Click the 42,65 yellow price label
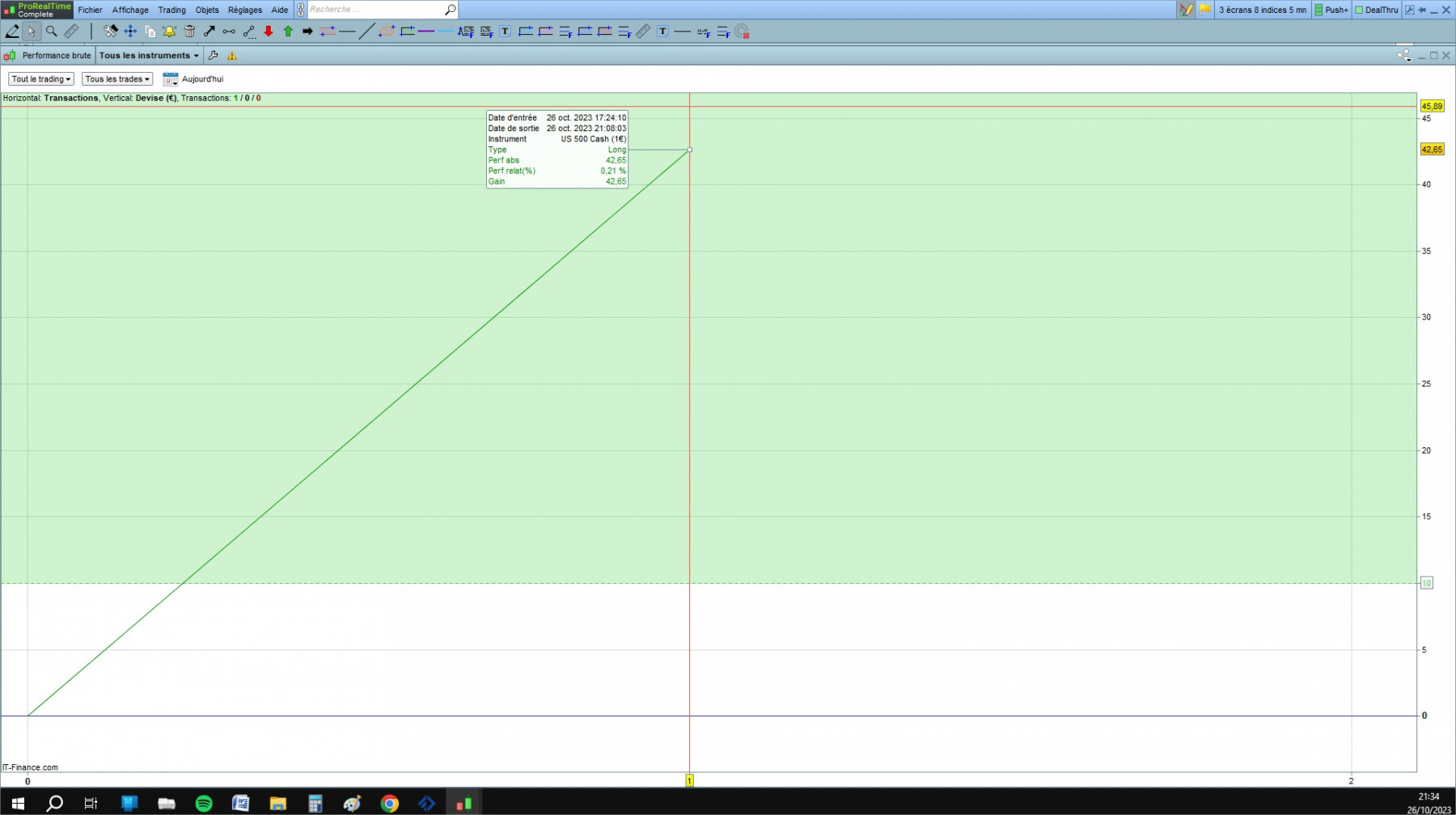The height and width of the screenshot is (815, 1456). coord(1432,150)
